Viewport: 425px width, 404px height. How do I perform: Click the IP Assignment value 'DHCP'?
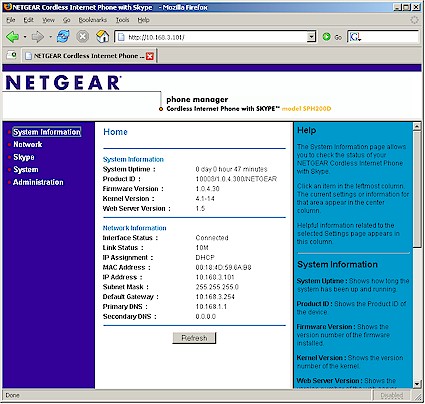click(x=205, y=257)
